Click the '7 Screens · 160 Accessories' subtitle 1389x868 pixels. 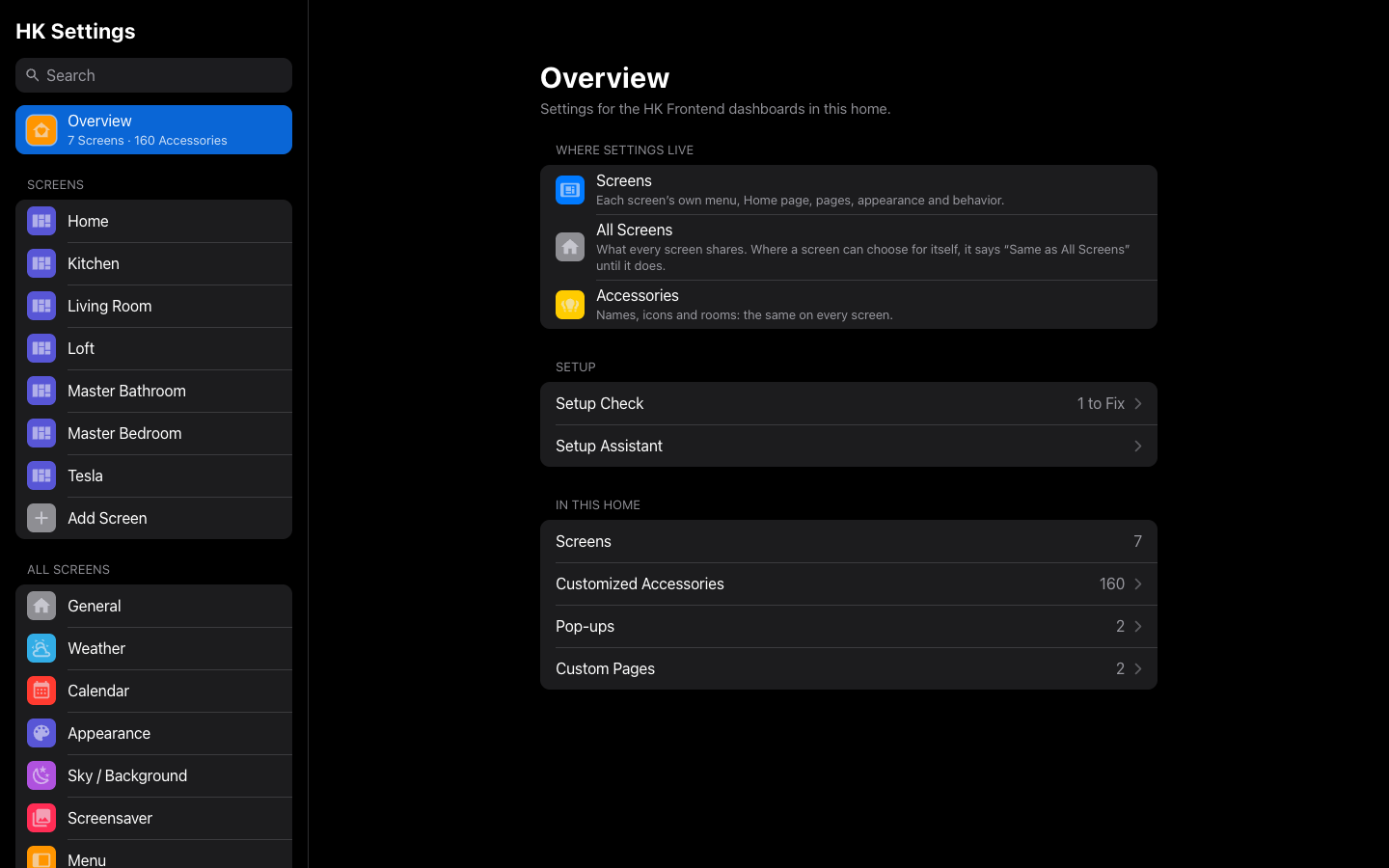[x=148, y=141]
